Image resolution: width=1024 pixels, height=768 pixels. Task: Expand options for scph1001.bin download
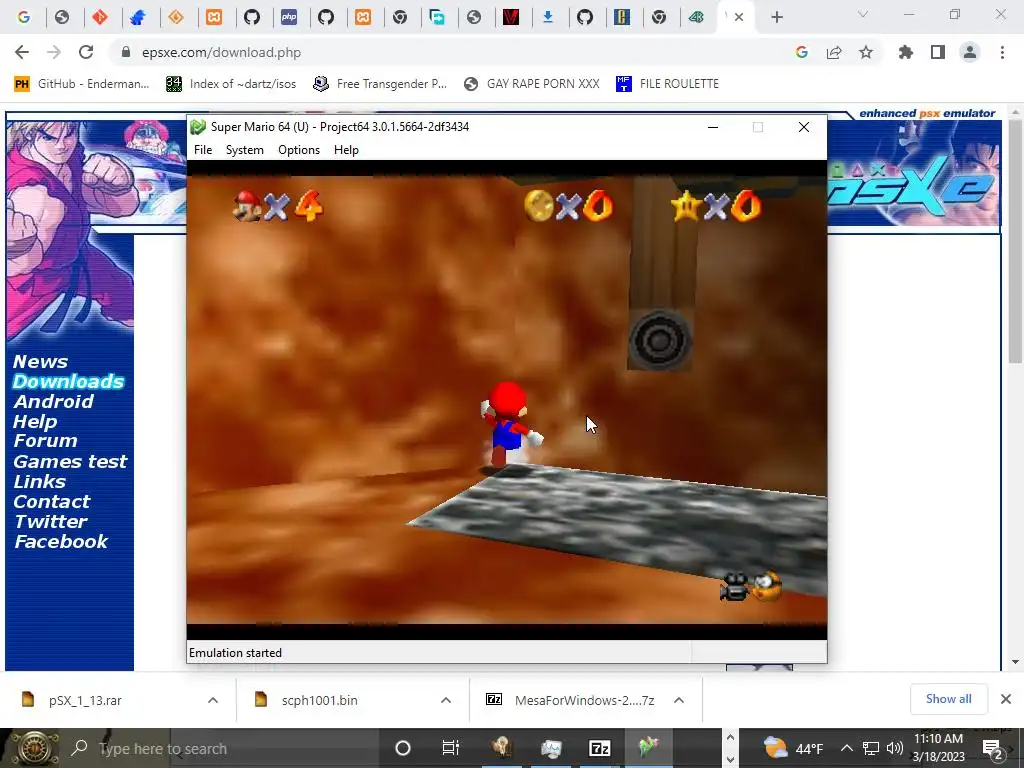446,700
